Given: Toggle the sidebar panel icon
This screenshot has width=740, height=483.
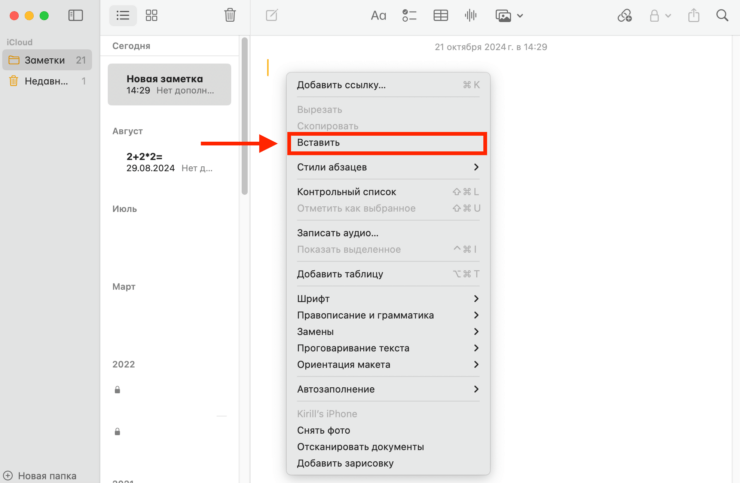Looking at the screenshot, I should click(76, 15).
